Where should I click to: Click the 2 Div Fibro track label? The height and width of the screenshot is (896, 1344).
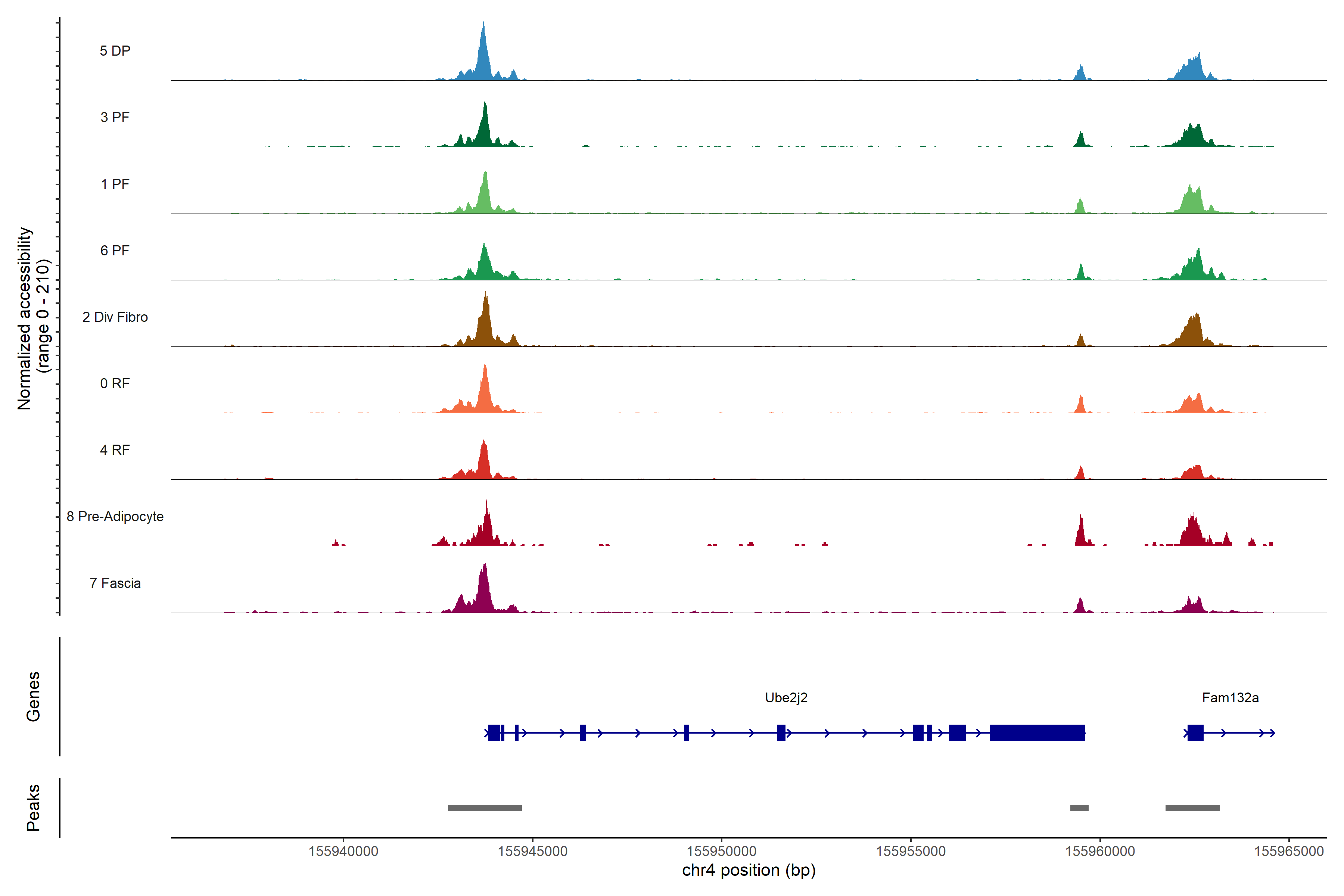click(115, 317)
